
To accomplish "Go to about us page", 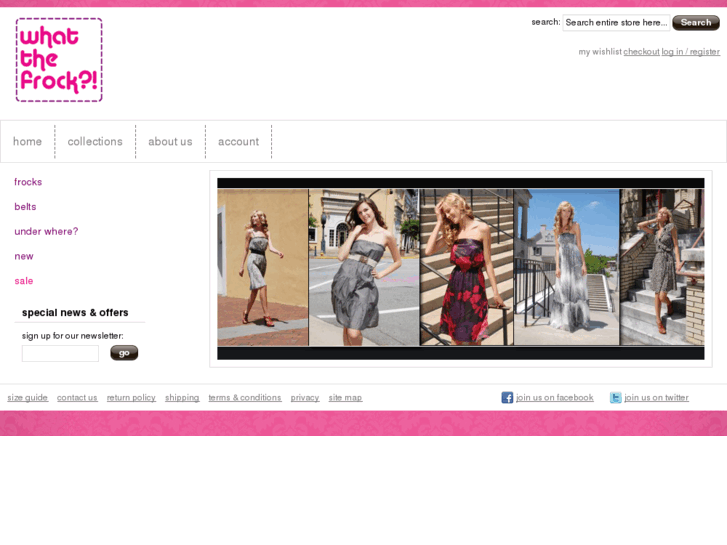I will [x=170, y=141].
